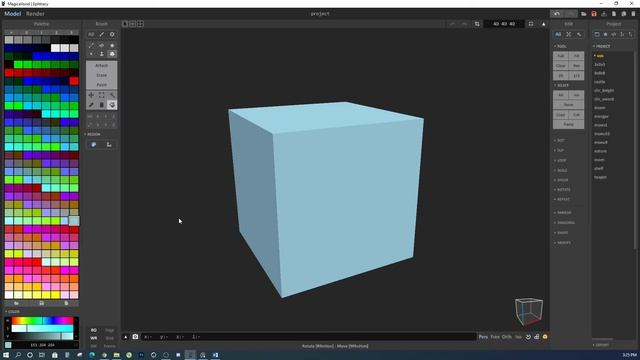Viewport: 640px width, 360px height.
Task: Select the highlighted light blue palette swatch
Action: pos(74,221)
